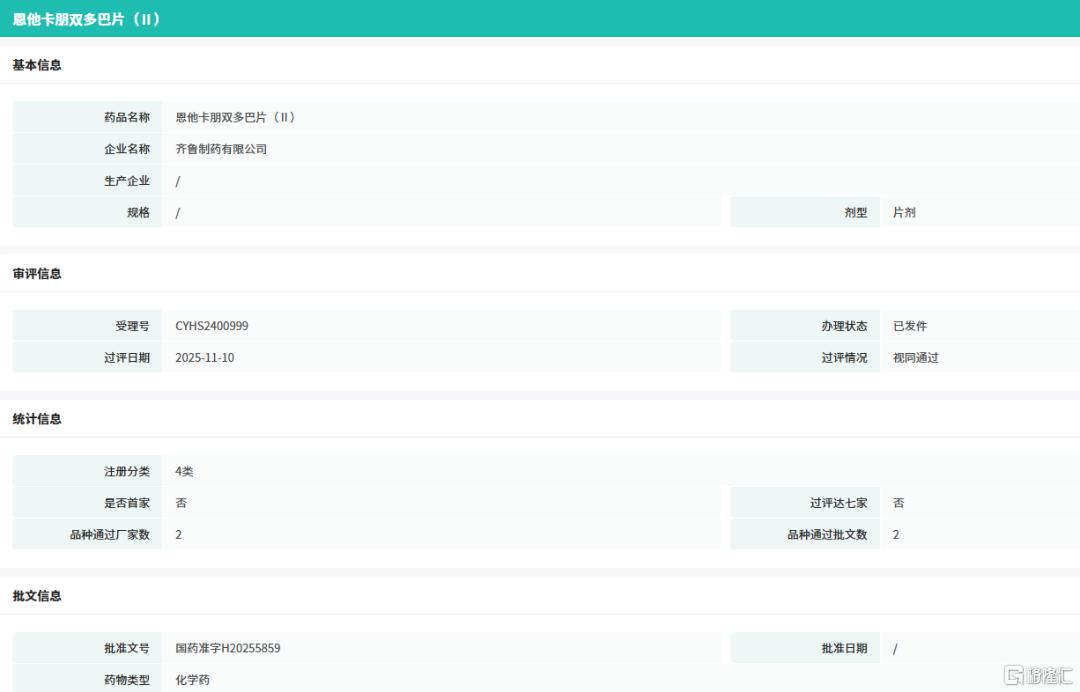This screenshot has width=1080, height=692.
Task: Click the 品种通过批文数 label
Action: (x=827, y=535)
